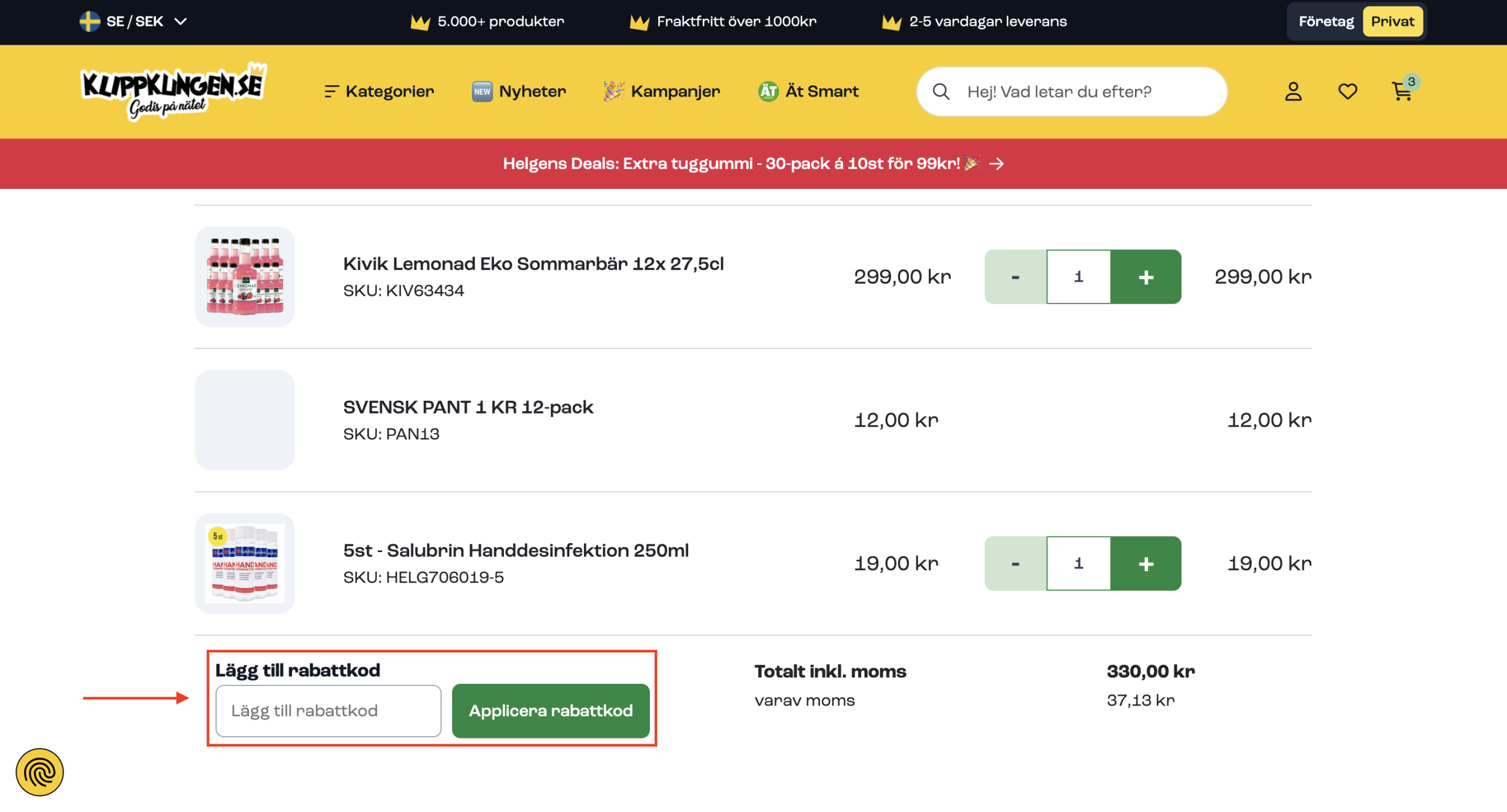The height and width of the screenshot is (812, 1507).
Task: Click the Salubrin Handdesinfektion quantity field
Action: tap(1078, 563)
